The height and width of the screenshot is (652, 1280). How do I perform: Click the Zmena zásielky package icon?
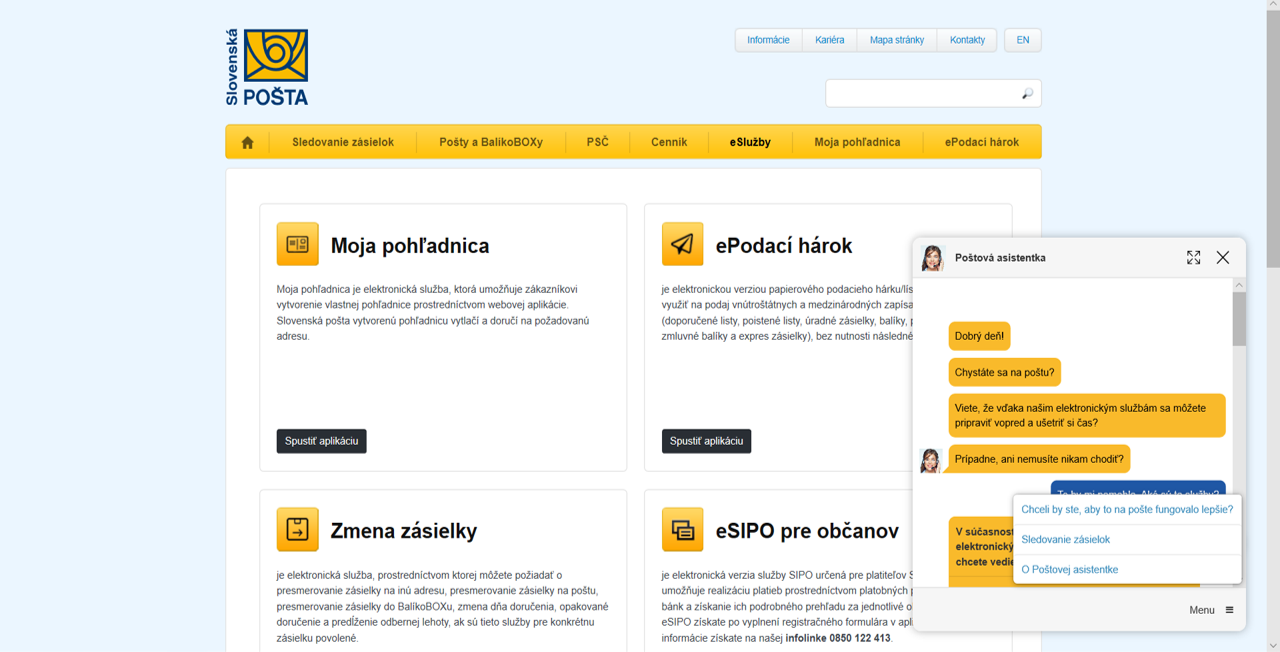[297, 530]
